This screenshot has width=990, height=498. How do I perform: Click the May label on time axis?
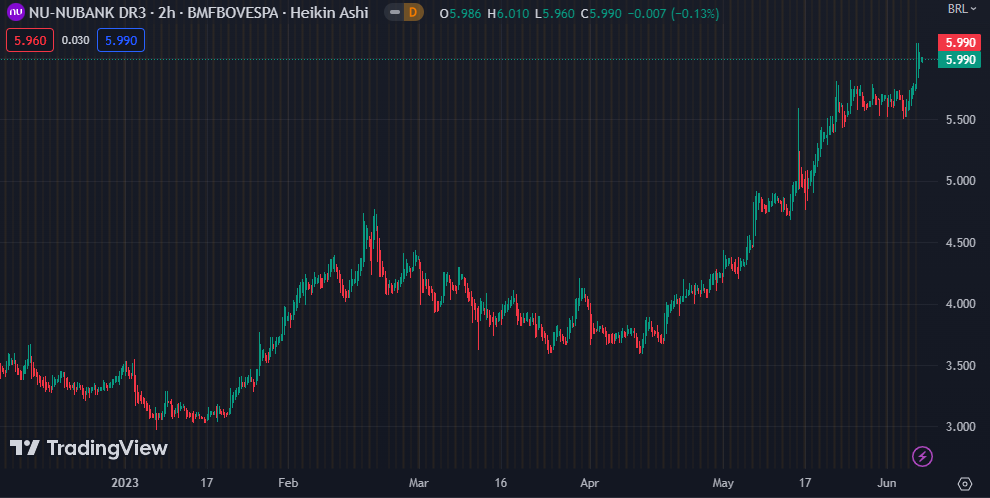[x=723, y=483]
